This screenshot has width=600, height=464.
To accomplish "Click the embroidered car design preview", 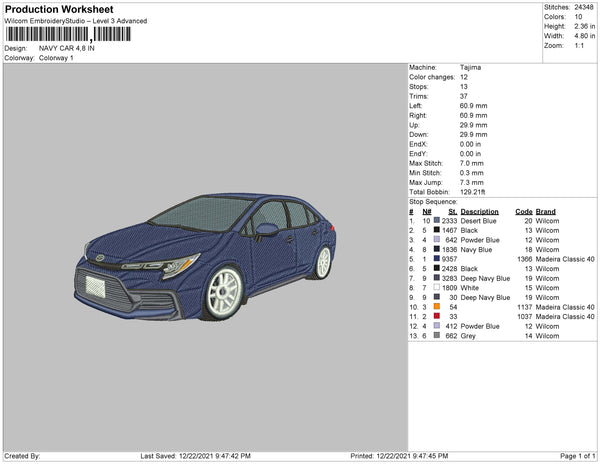I will click(205, 255).
